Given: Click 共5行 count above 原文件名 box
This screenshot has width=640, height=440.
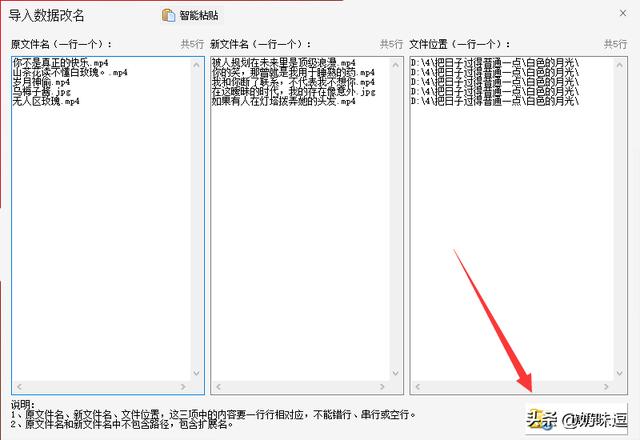Looking at the screenshot, I should pos(192,44).
